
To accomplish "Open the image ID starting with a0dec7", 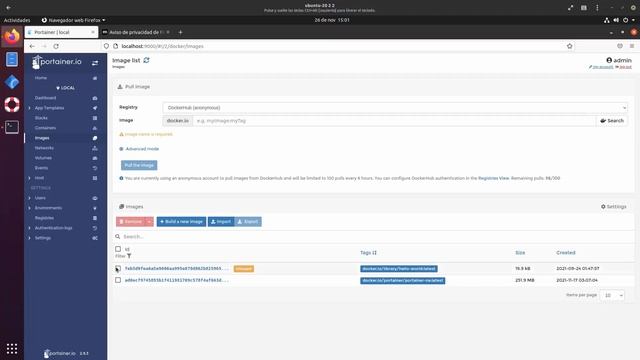I will point(176,280).
